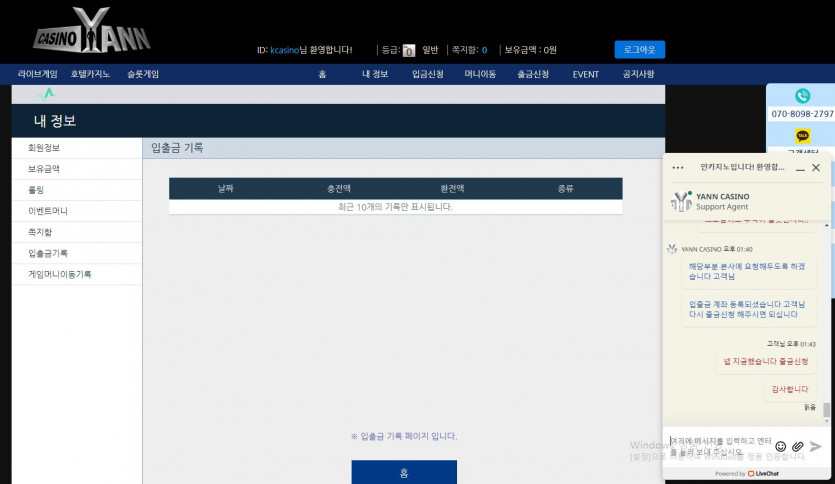The width and height of the screenshot is (835, 484).
Task: Minimize the LiveChat window
Action: click(800, 168)
